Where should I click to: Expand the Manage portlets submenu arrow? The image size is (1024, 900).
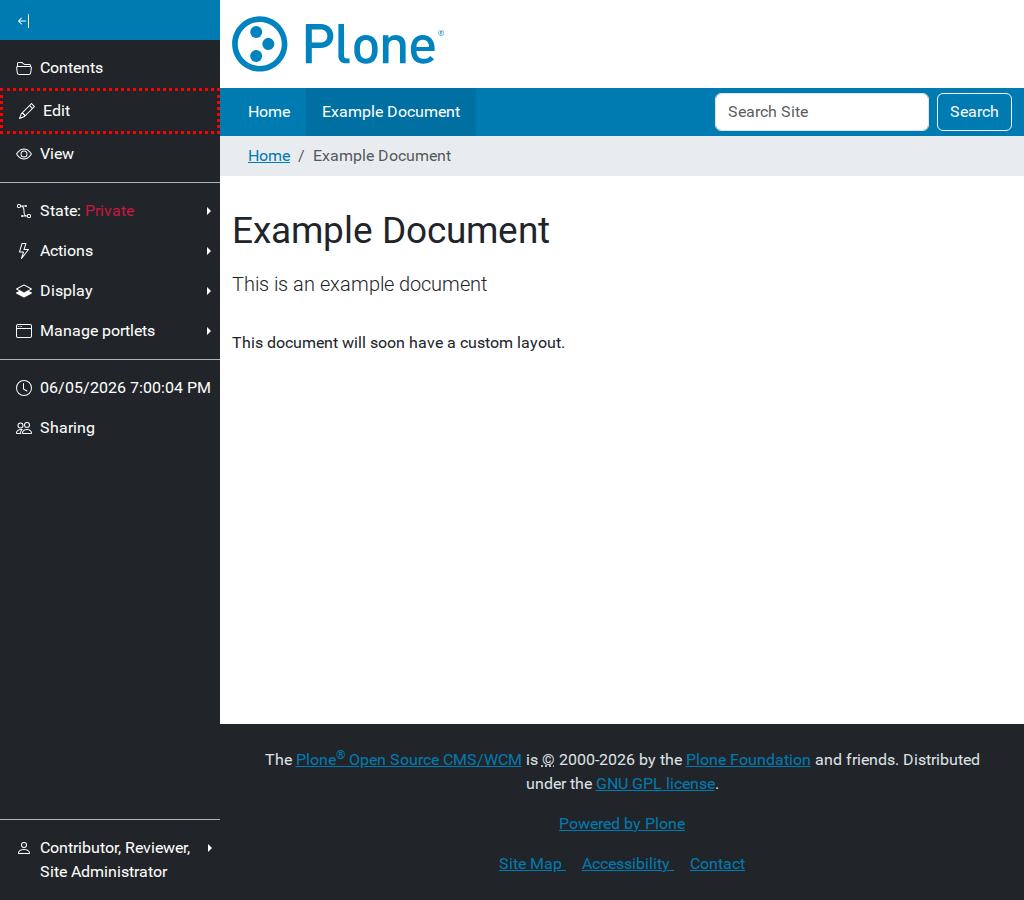point(208,331)
